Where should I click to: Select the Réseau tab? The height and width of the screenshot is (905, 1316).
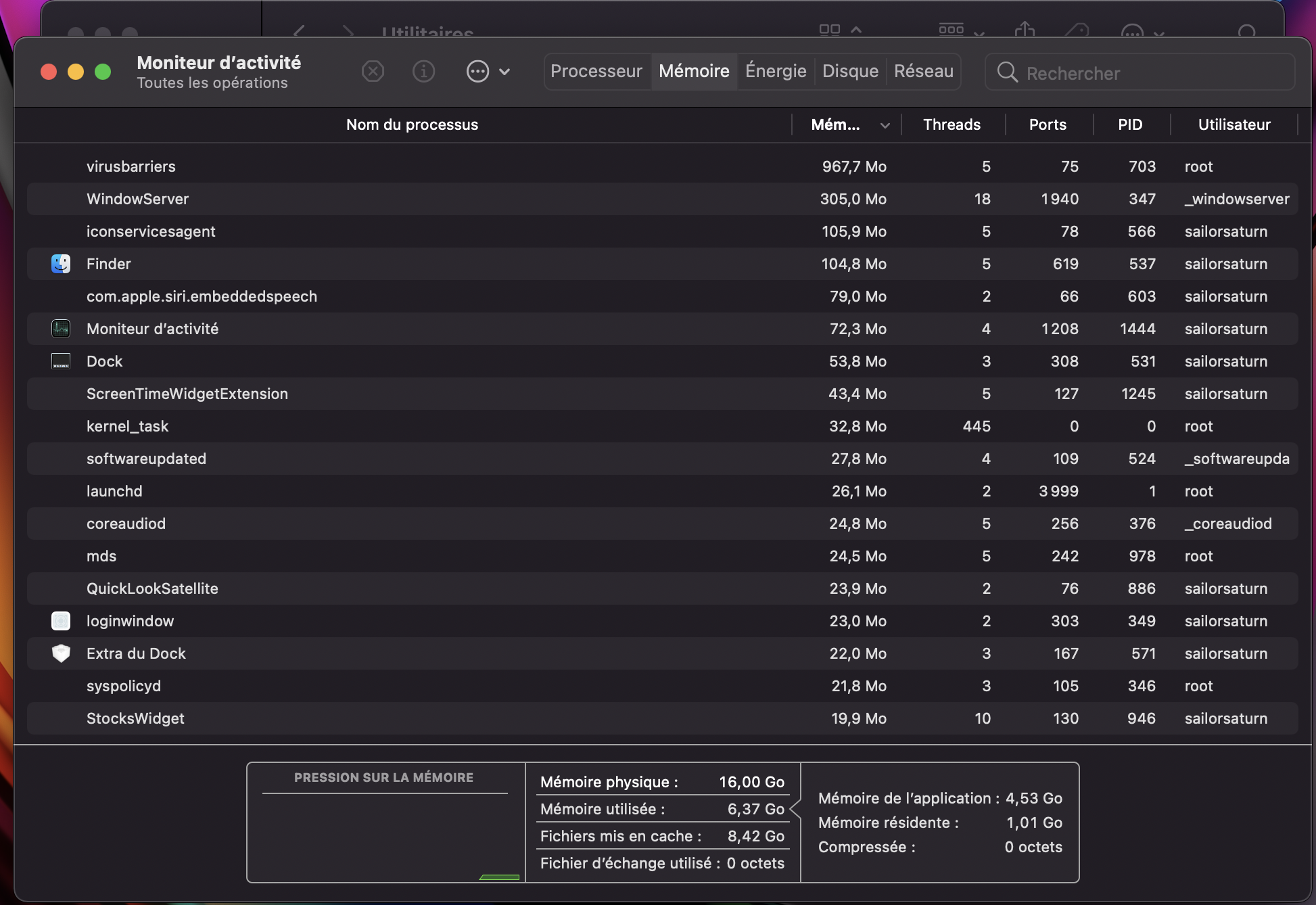(923, 71)
